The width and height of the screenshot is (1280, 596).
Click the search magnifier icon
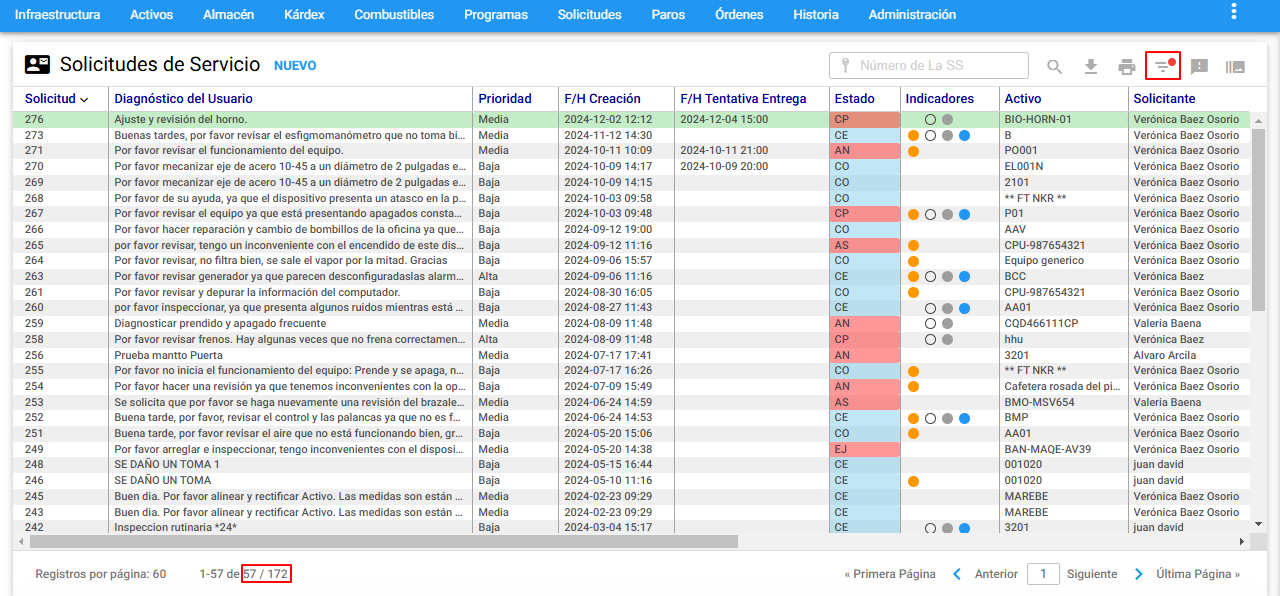[1055, 67]
